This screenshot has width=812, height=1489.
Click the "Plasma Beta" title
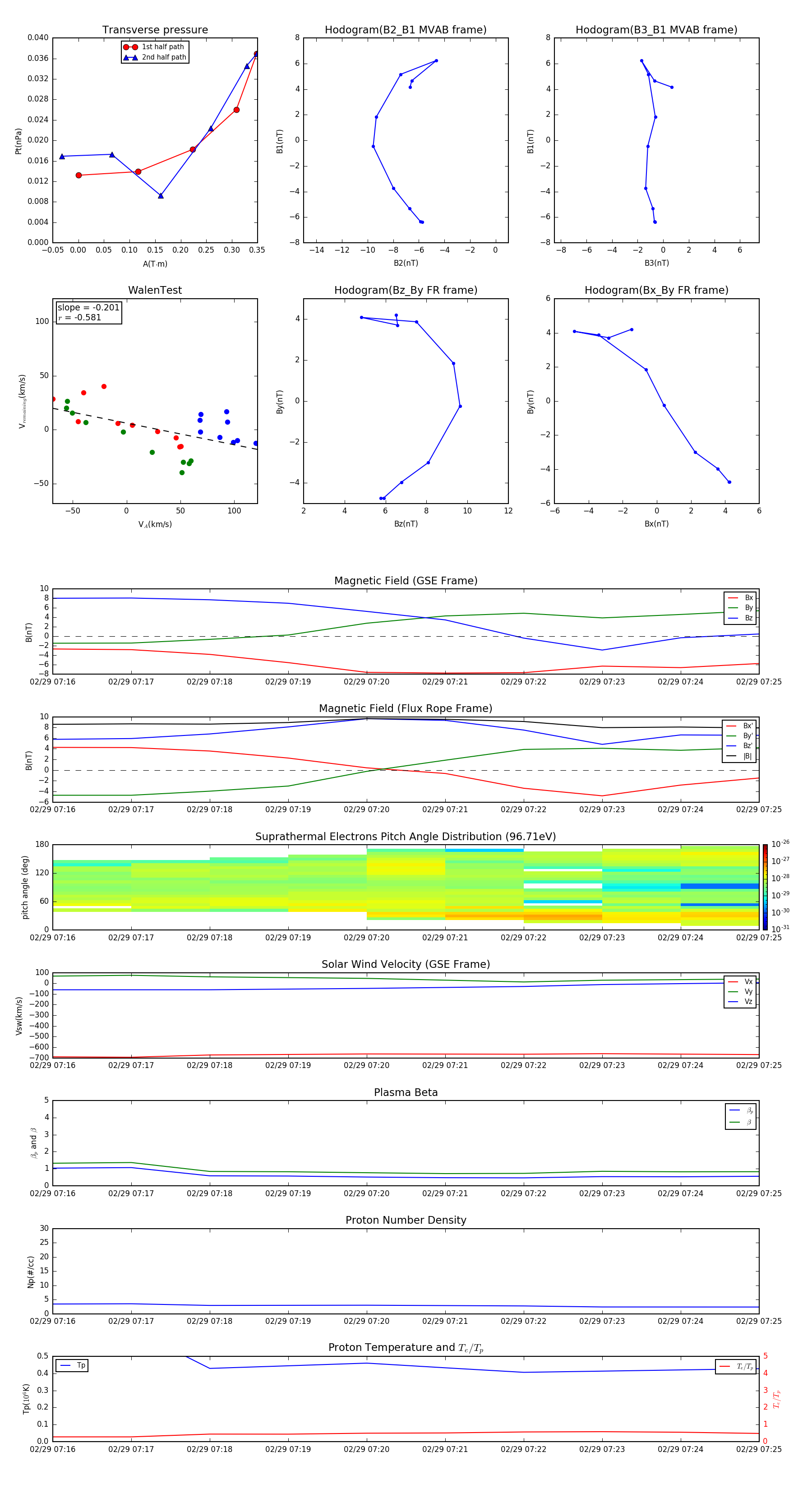point(406,1092)
